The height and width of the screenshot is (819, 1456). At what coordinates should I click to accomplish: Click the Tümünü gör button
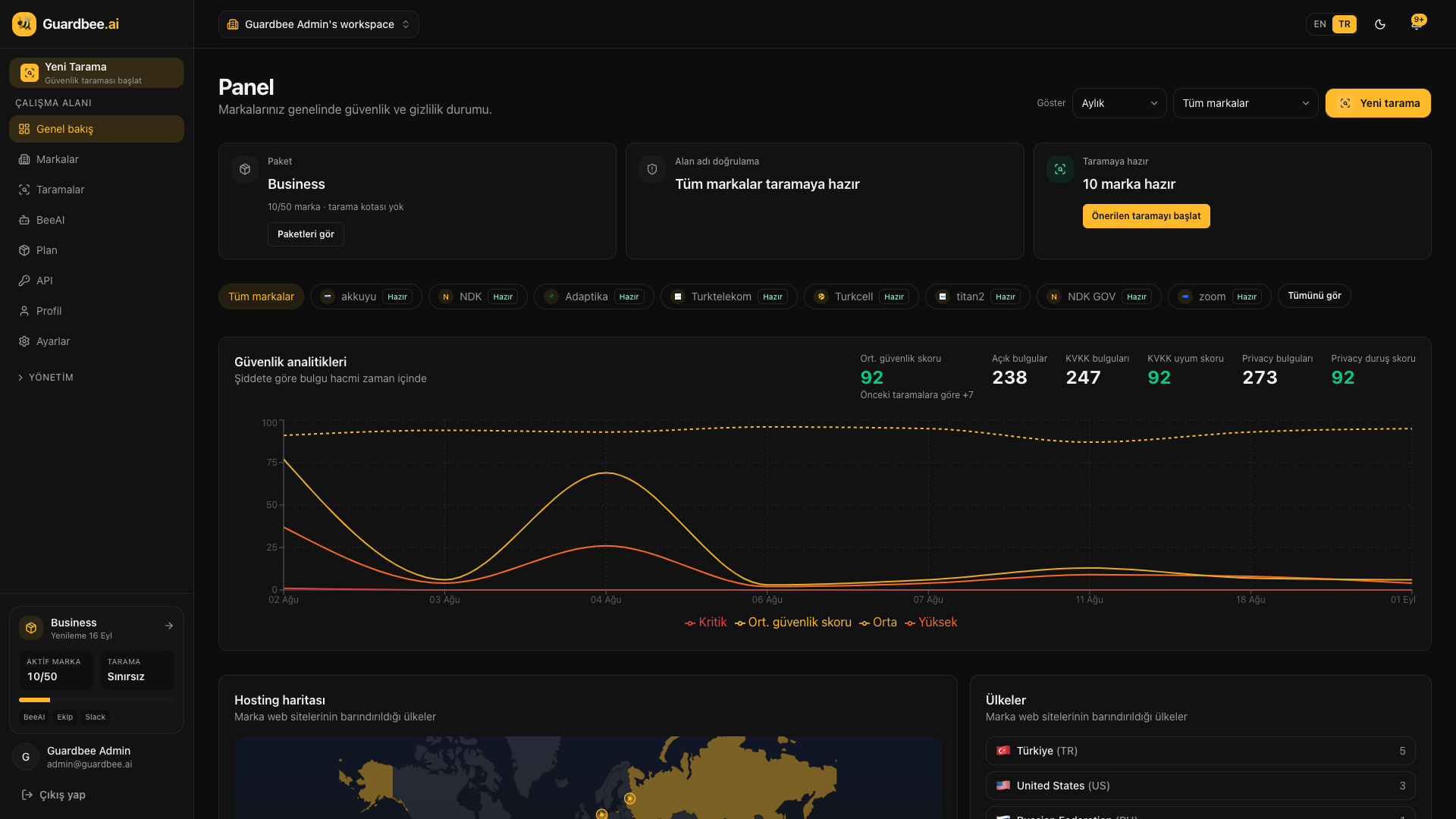point(1314,296)
